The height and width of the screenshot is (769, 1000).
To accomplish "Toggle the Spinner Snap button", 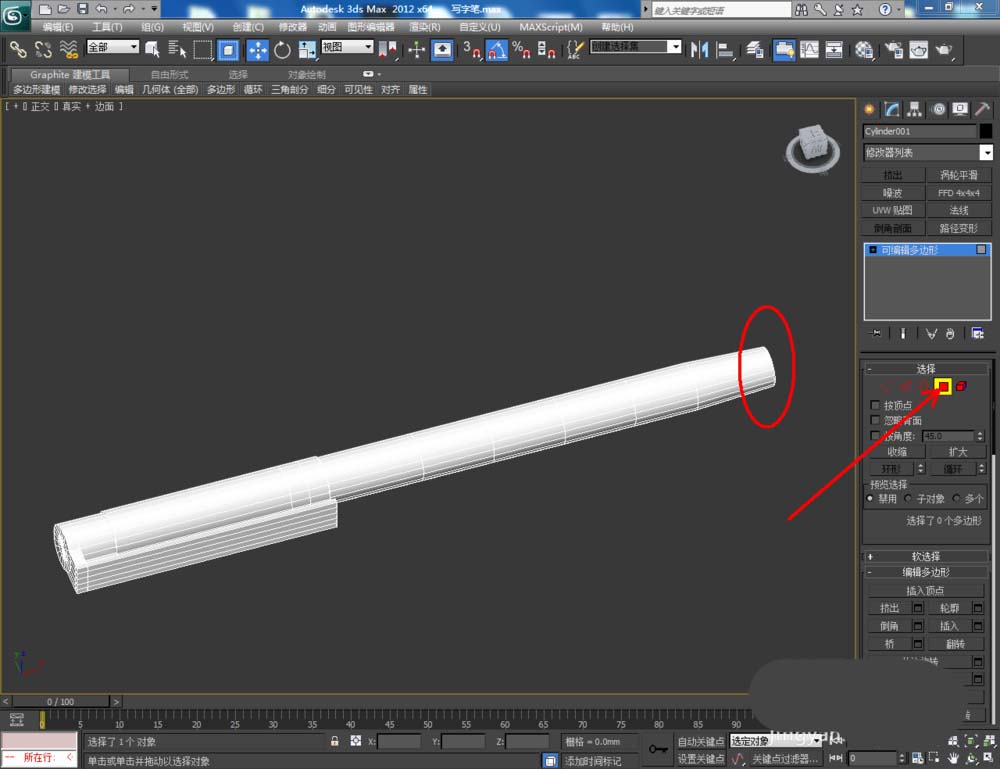I will (547, 49).
